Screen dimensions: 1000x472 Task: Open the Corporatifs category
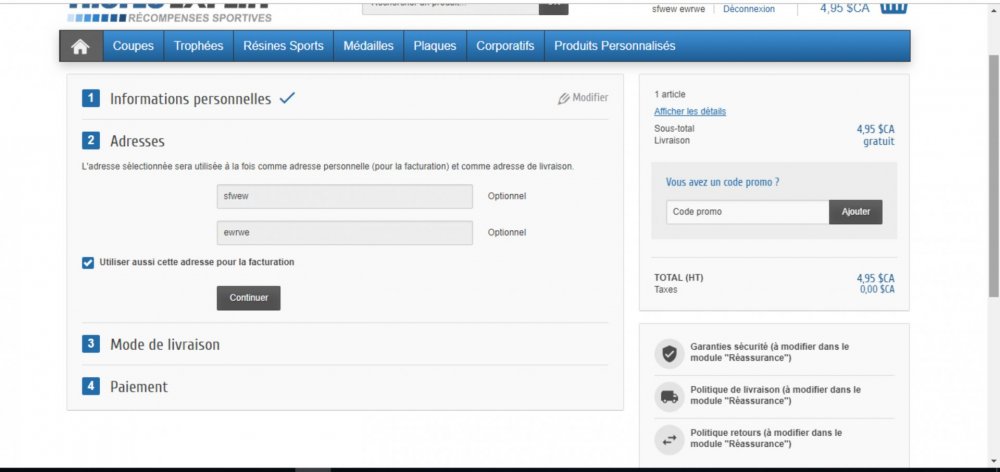pyautogui.click(x=505, y=46)
